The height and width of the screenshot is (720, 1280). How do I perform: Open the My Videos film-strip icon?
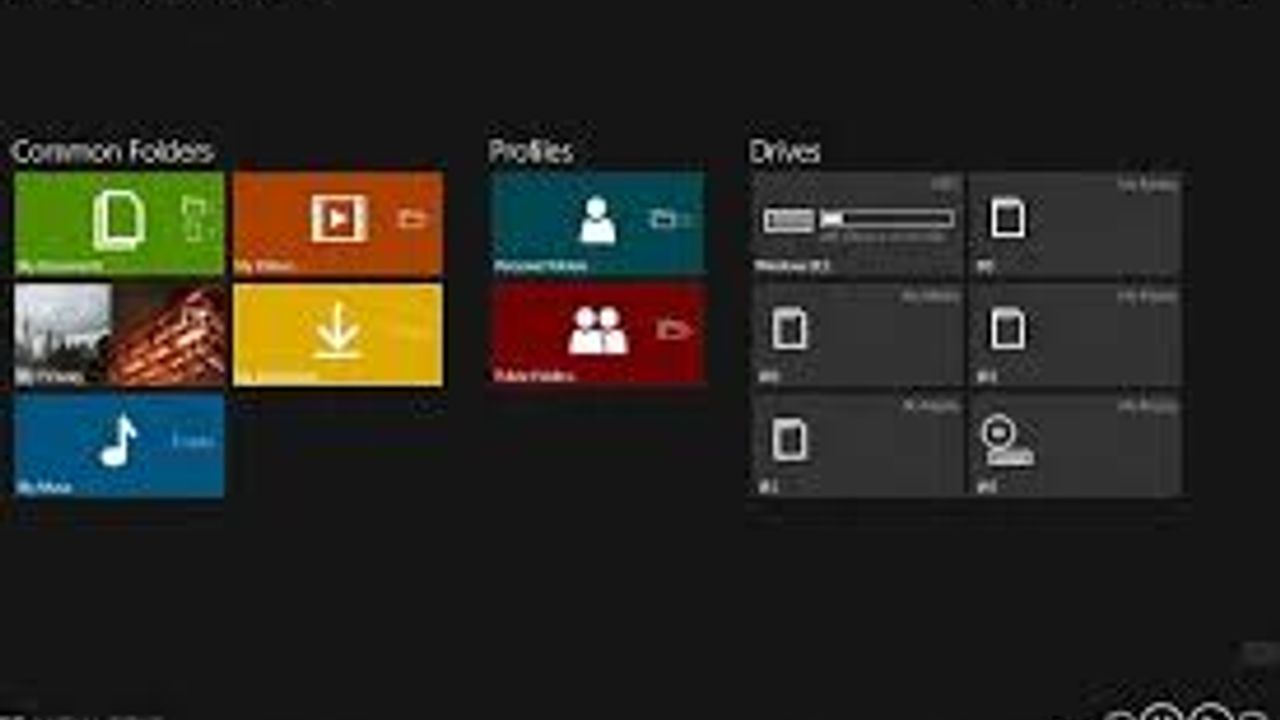click(x=338, y=218)
